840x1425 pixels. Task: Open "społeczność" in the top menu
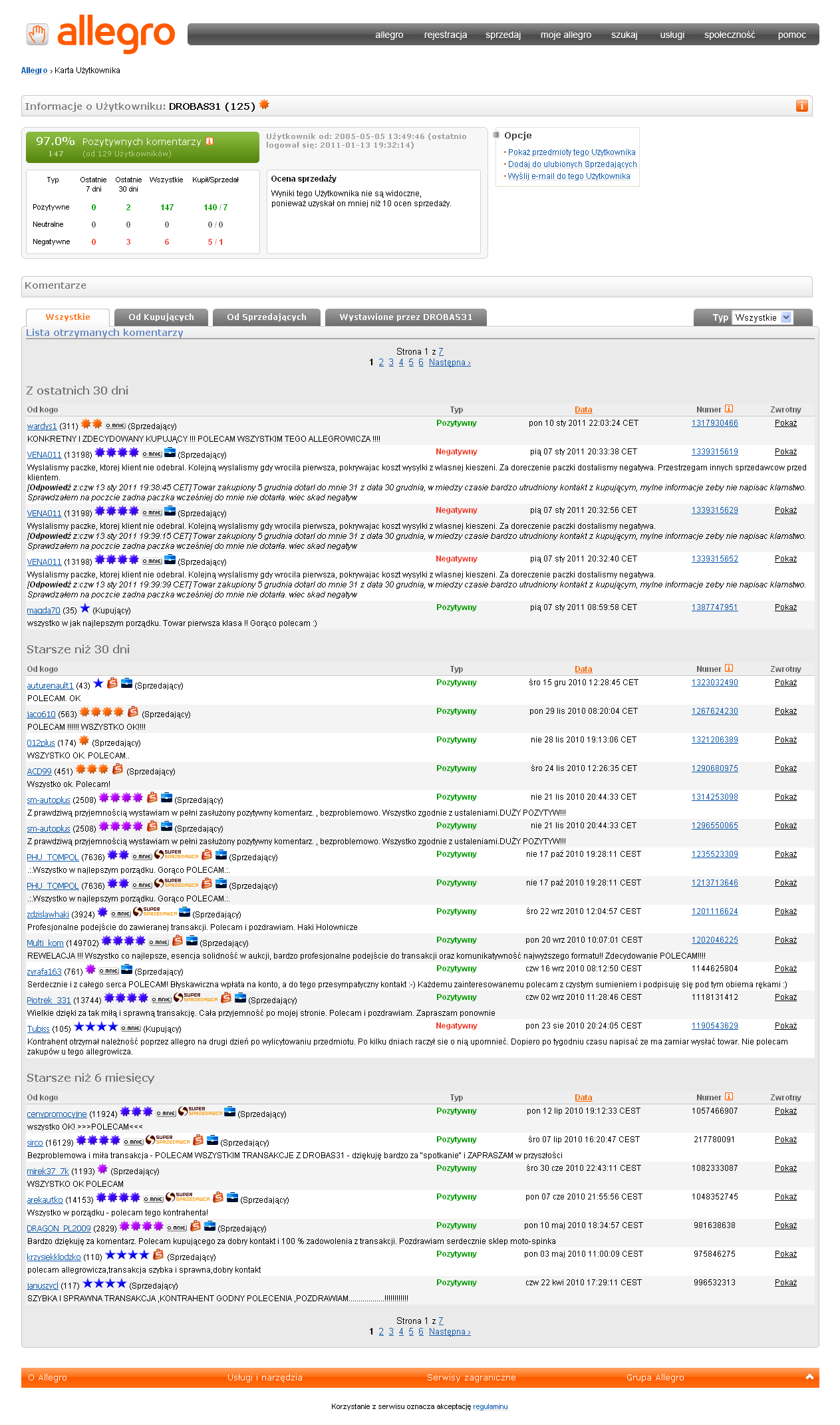(x=730, y=35)
